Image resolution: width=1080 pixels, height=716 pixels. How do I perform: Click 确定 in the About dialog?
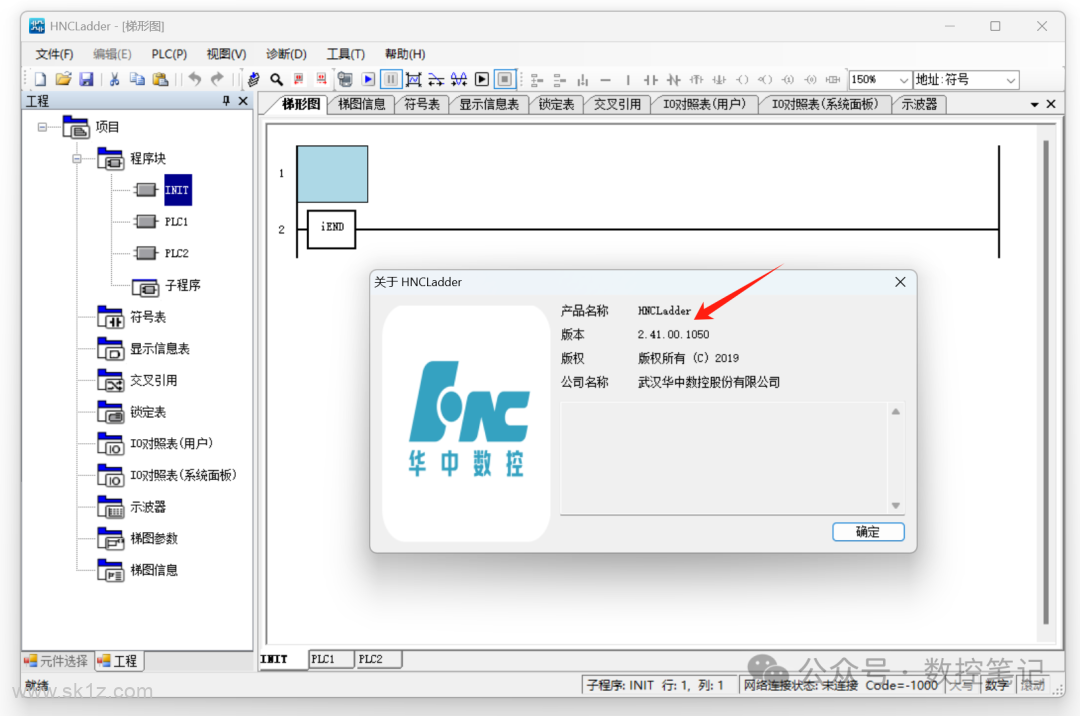point(868,531)
